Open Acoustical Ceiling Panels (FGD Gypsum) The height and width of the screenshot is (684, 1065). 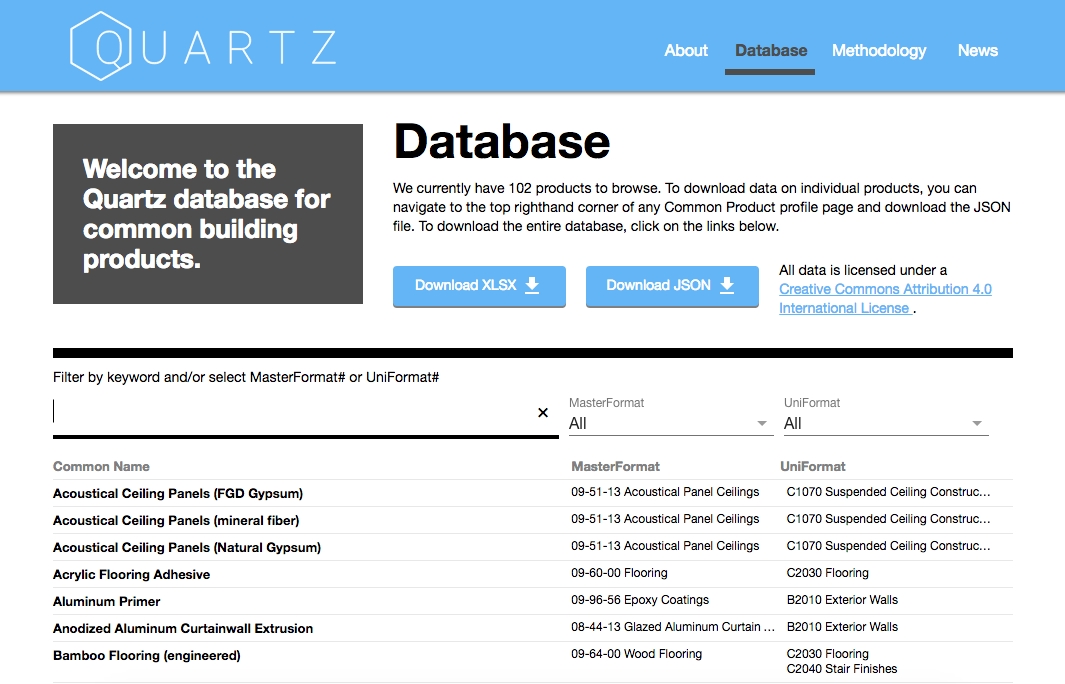tap(178, 494)
